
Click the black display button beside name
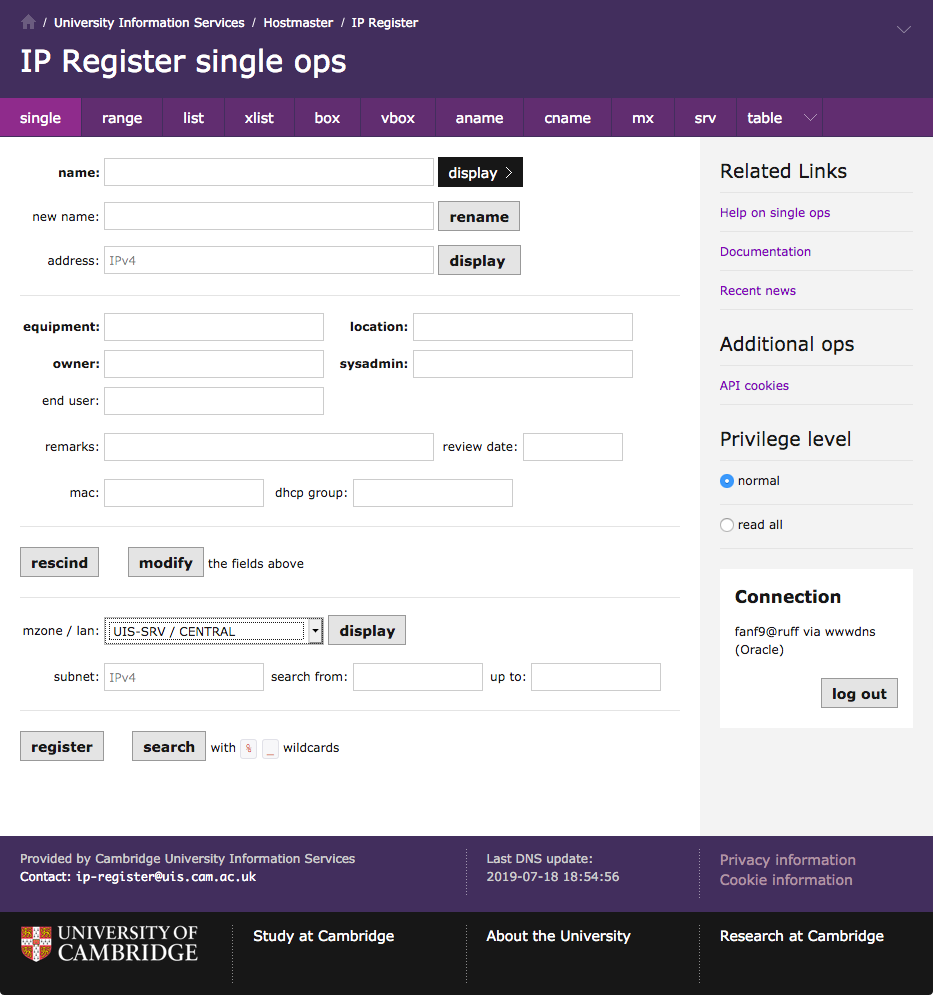click(x=480, y=173)
